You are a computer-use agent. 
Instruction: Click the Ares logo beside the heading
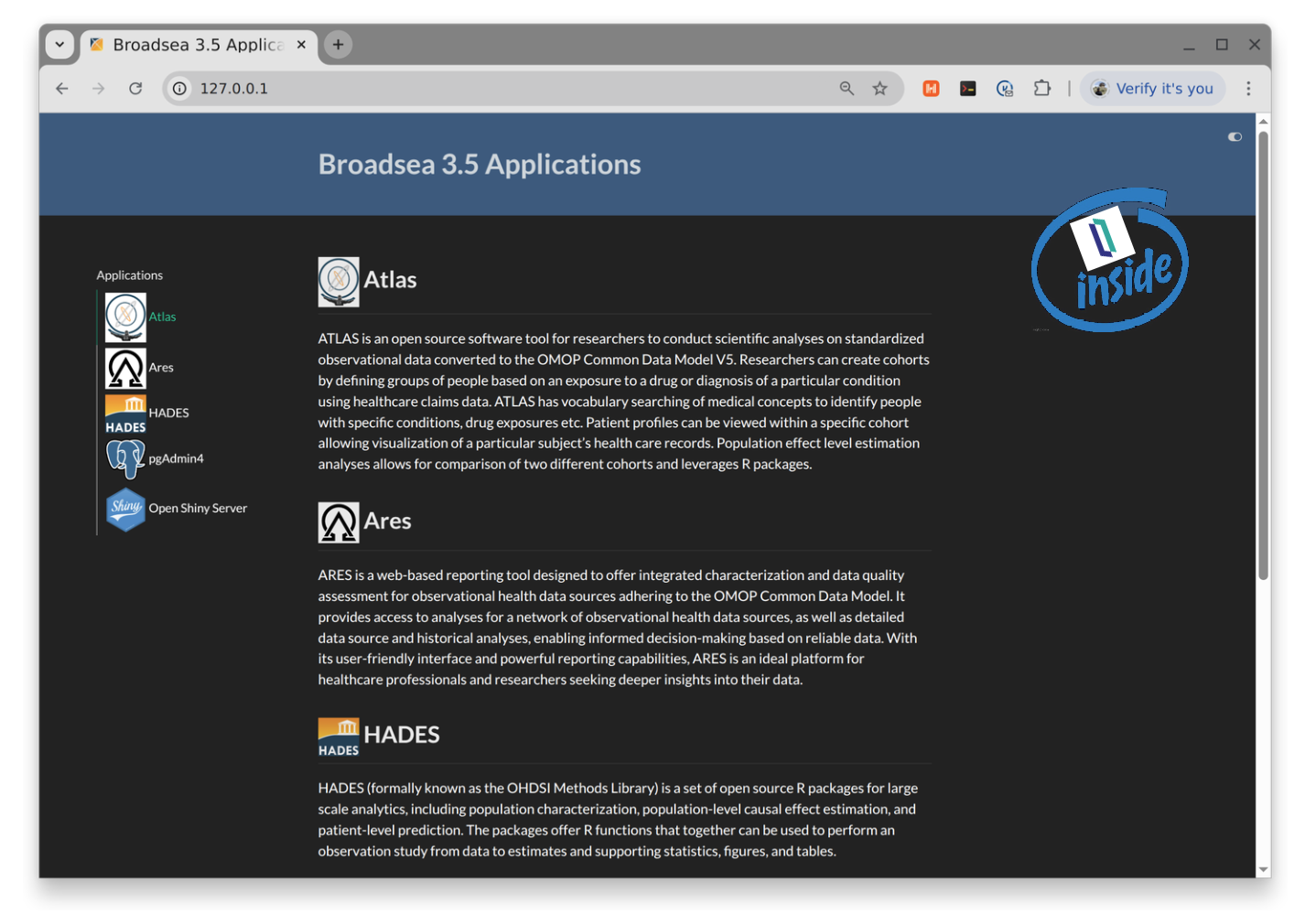(339, 522)
